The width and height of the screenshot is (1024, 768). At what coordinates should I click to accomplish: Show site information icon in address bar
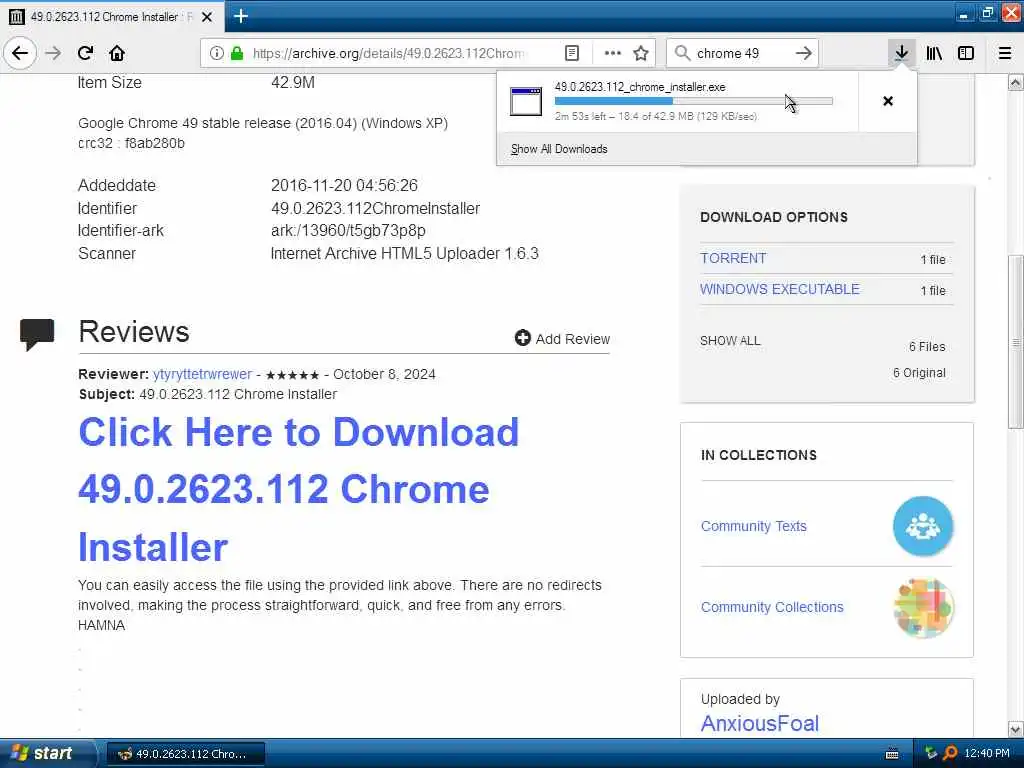pyautogui.click(x=217, y=53)
